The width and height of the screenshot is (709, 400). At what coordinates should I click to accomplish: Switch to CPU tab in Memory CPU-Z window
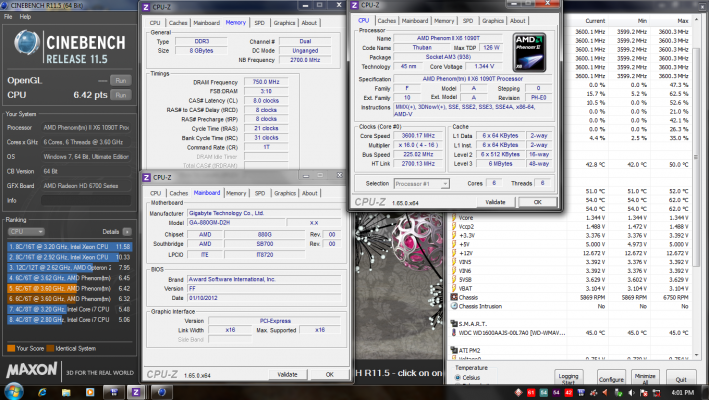155,23
